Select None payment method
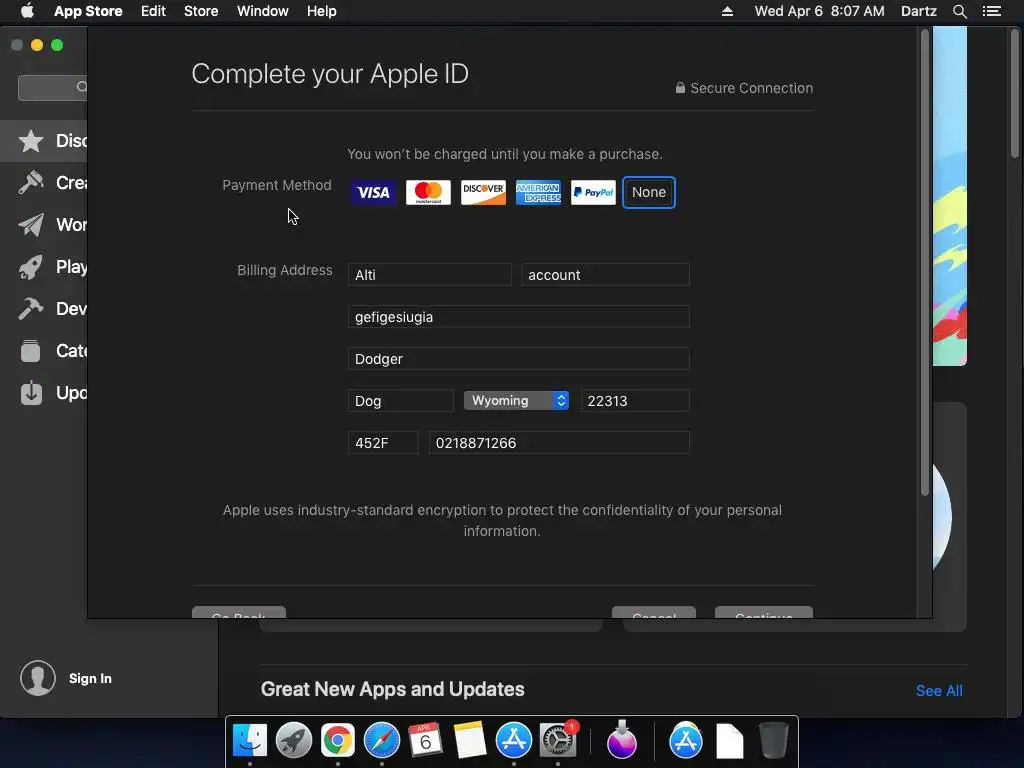1024x768 pixels. [648, 193]
